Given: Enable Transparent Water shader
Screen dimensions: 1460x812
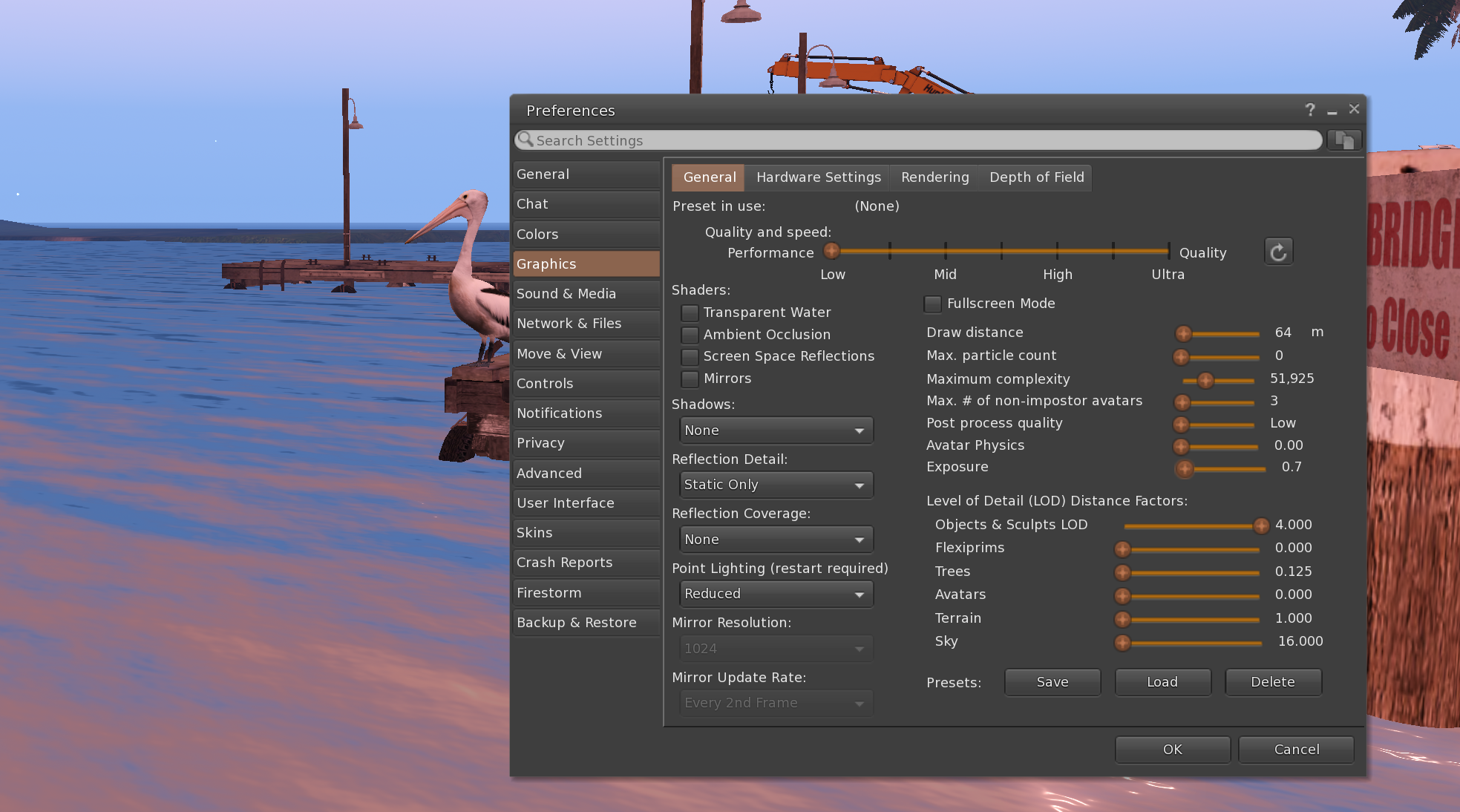Looking at the screenshot, I should [690, 313].
